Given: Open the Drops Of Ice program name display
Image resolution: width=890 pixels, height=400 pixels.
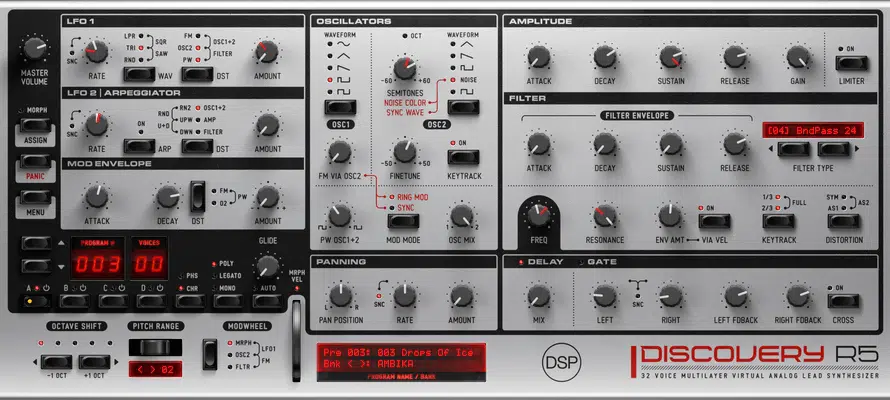Looking at the screenshot, I should 401,359.
